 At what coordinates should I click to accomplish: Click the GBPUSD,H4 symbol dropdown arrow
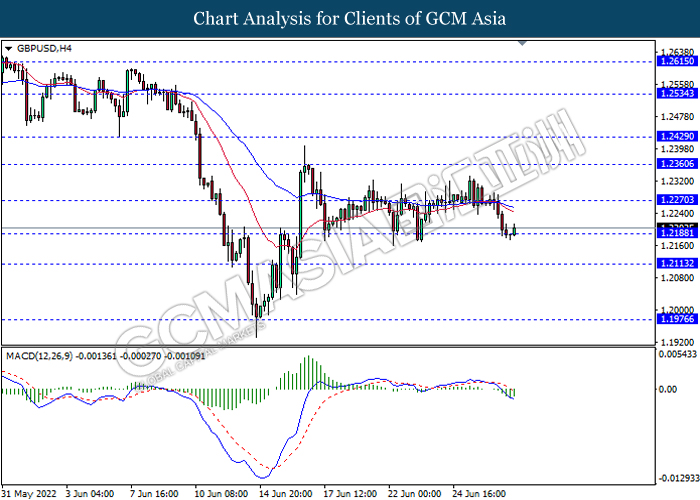click(8, 49)
